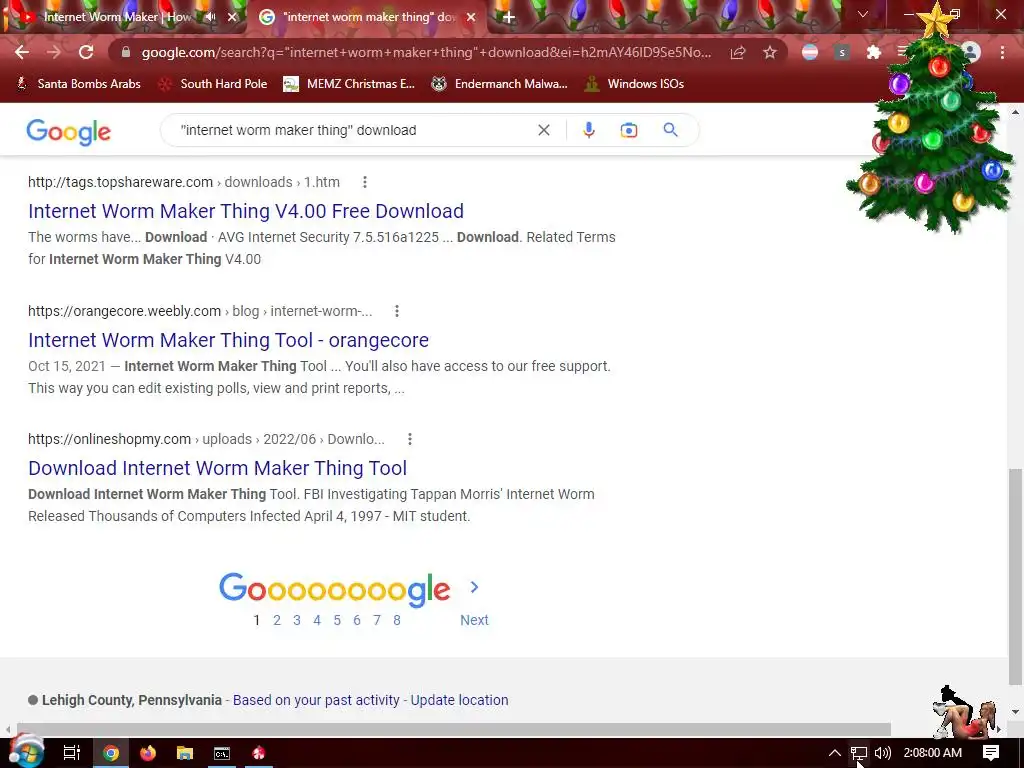Open the red taskbar icon beside Command Prompt
The image size is (1024, 768).
pyautogui.click(x=259, y=753)
